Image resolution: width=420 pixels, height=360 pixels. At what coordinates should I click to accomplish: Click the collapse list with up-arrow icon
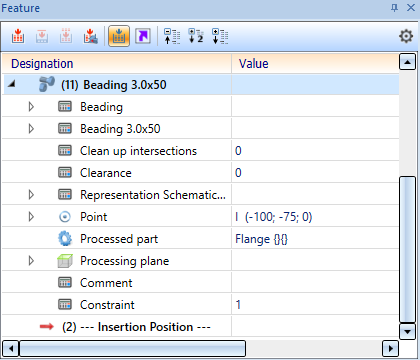[x=172, y=36]
